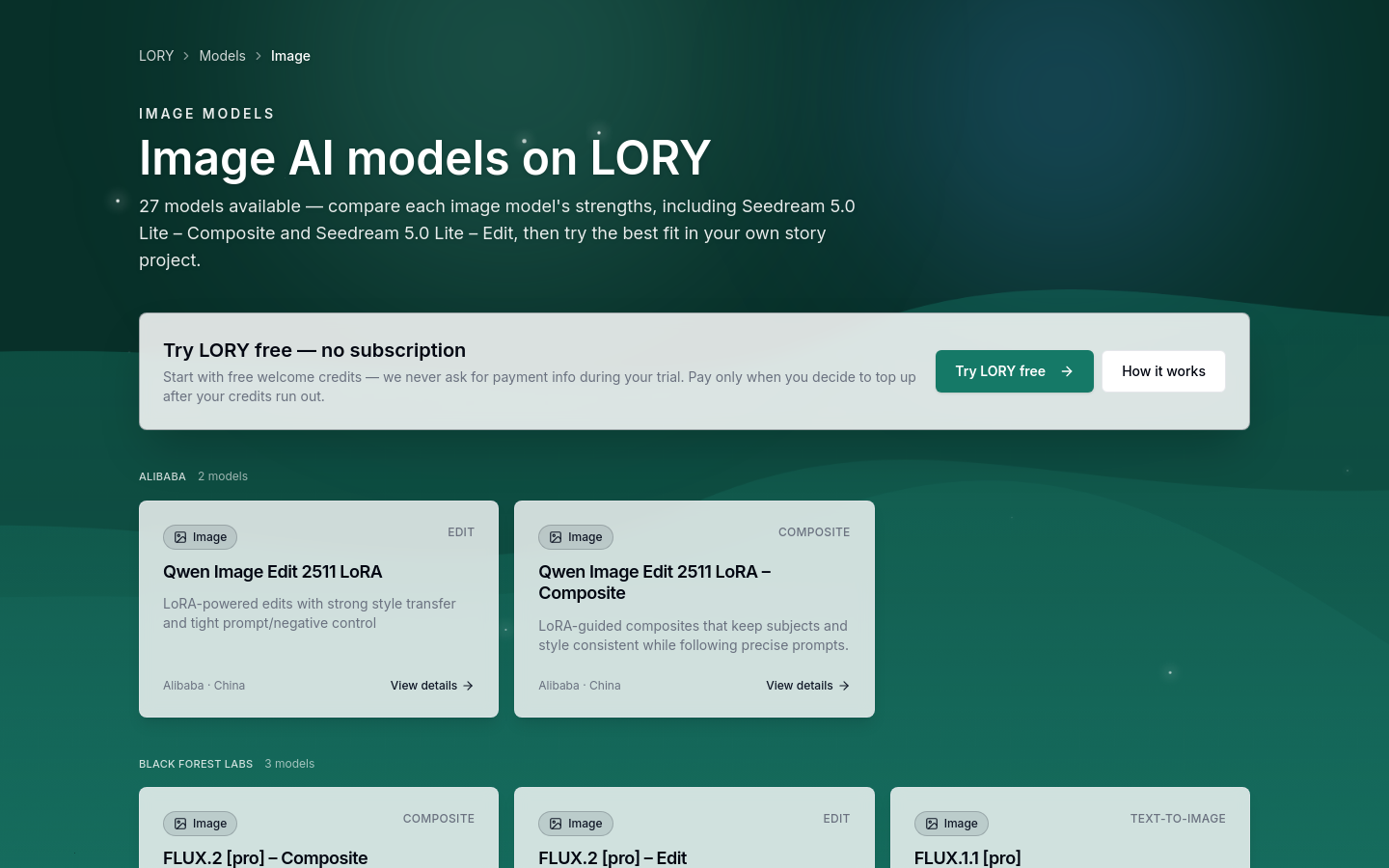Click Image badge on Qwen LoRA Composite card

[x=576, y=537]
